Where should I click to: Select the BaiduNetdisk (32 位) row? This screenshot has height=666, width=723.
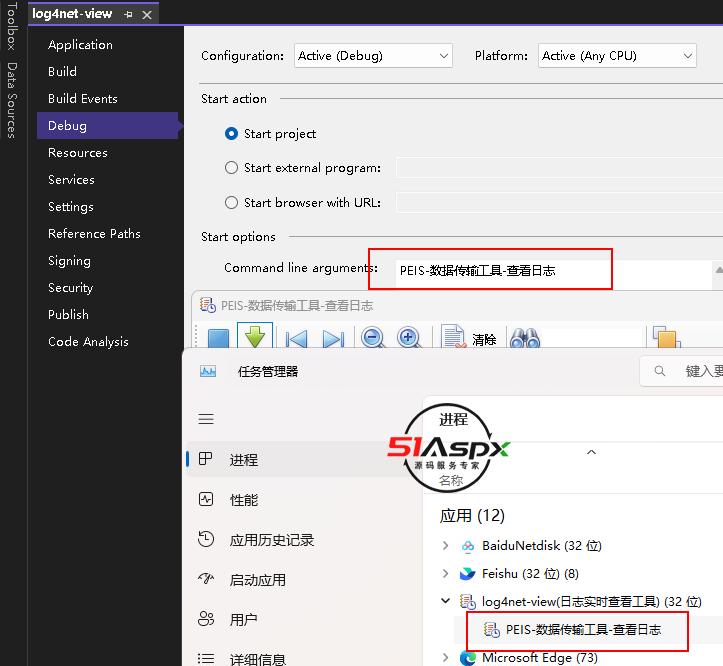573,546
